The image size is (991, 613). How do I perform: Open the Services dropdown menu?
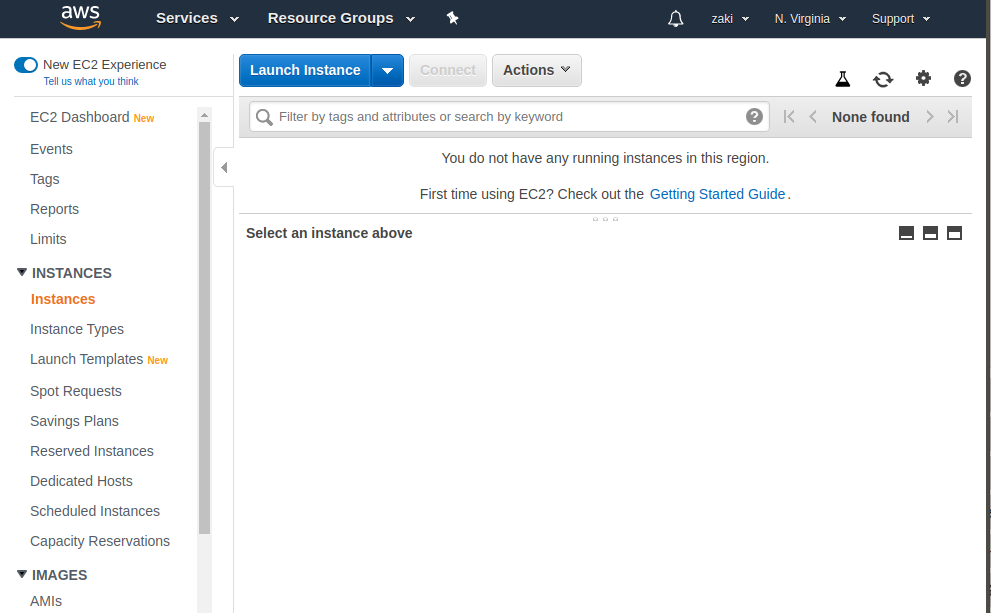coord(197,18)
